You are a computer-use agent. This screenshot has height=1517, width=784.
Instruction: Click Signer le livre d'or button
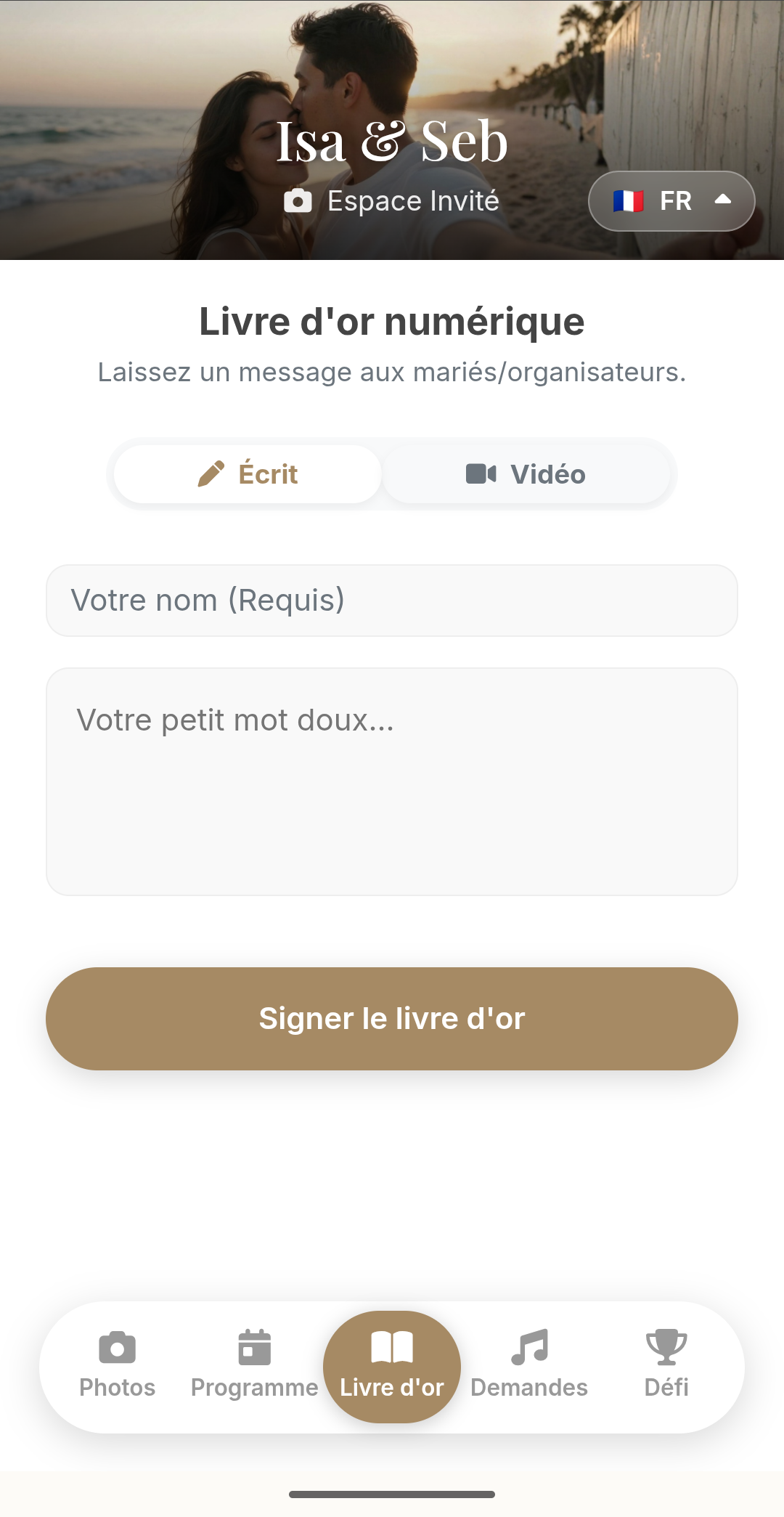(392, 1018)
